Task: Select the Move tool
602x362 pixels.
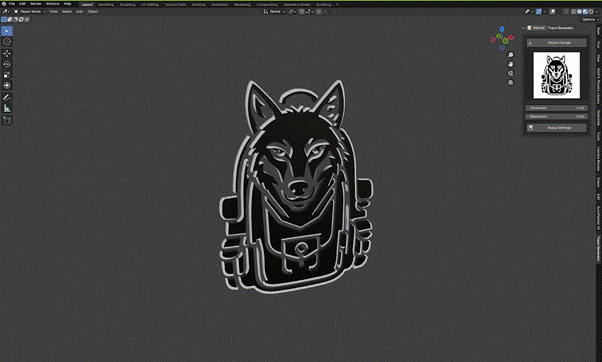Action: [7, 53]
